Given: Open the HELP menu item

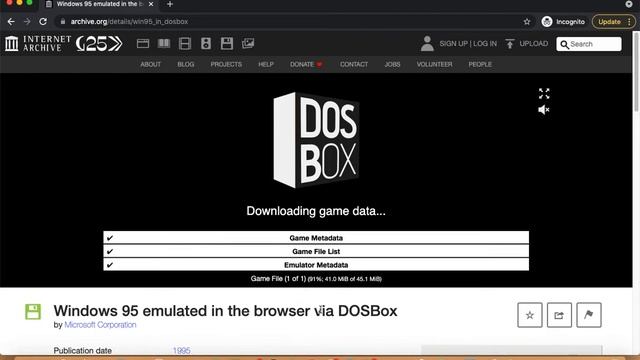Looking at the screenshot, I should point(266,64).
